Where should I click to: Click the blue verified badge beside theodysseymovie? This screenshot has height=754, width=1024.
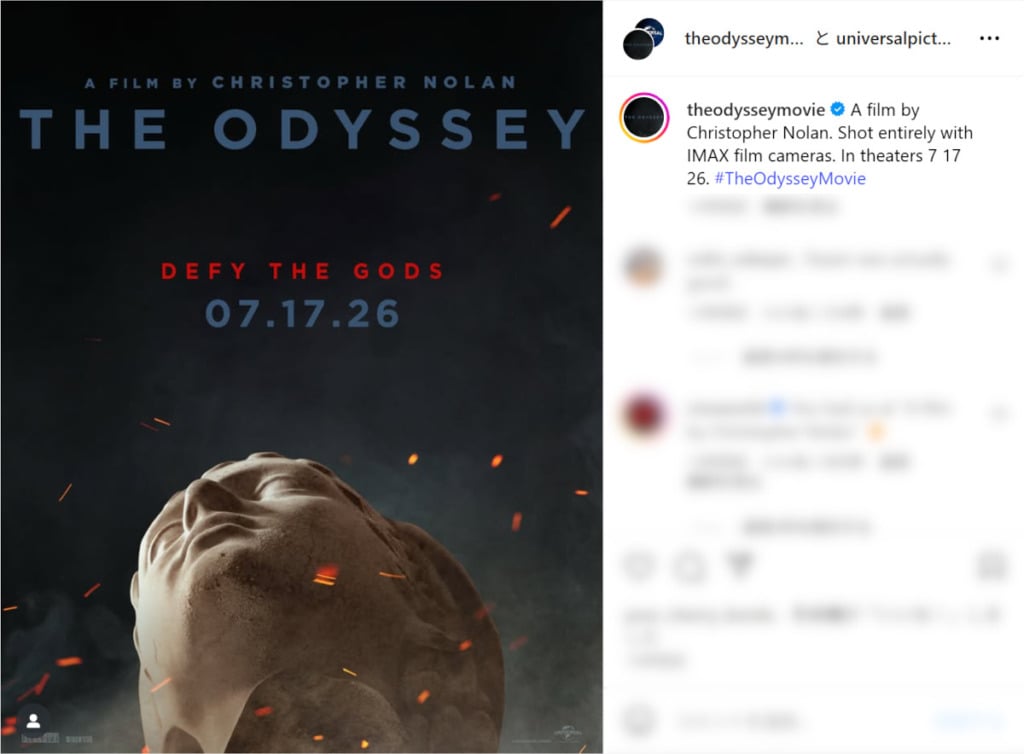tap(837, 110)
